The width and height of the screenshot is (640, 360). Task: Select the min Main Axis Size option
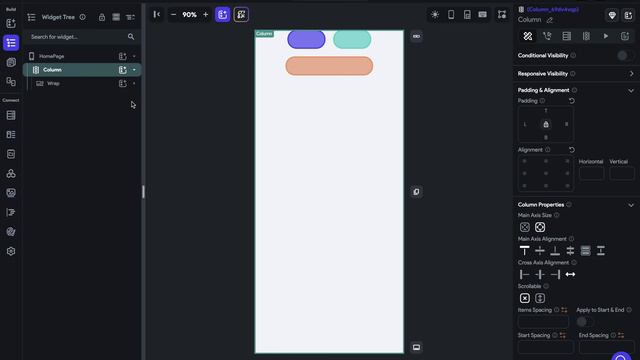tap(525, 227)
